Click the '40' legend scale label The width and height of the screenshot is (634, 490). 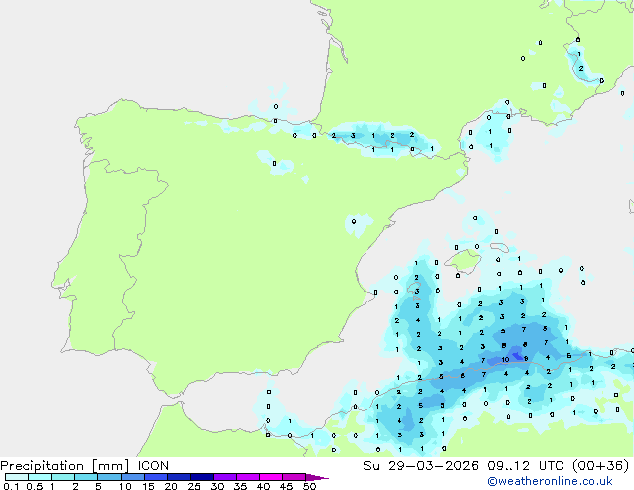[263, 486]
